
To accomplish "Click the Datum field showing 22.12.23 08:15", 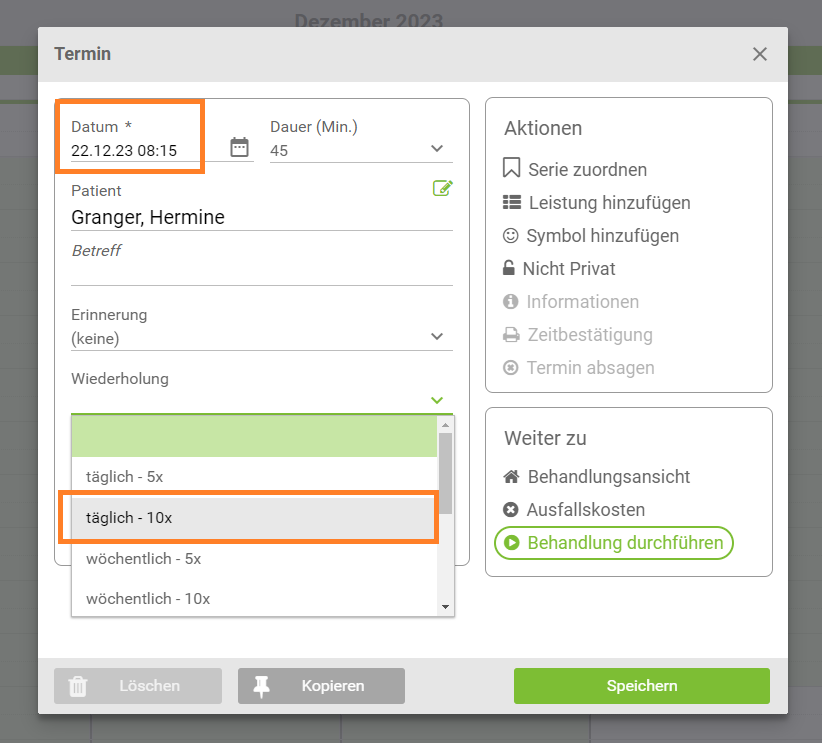I will point(135,150).
